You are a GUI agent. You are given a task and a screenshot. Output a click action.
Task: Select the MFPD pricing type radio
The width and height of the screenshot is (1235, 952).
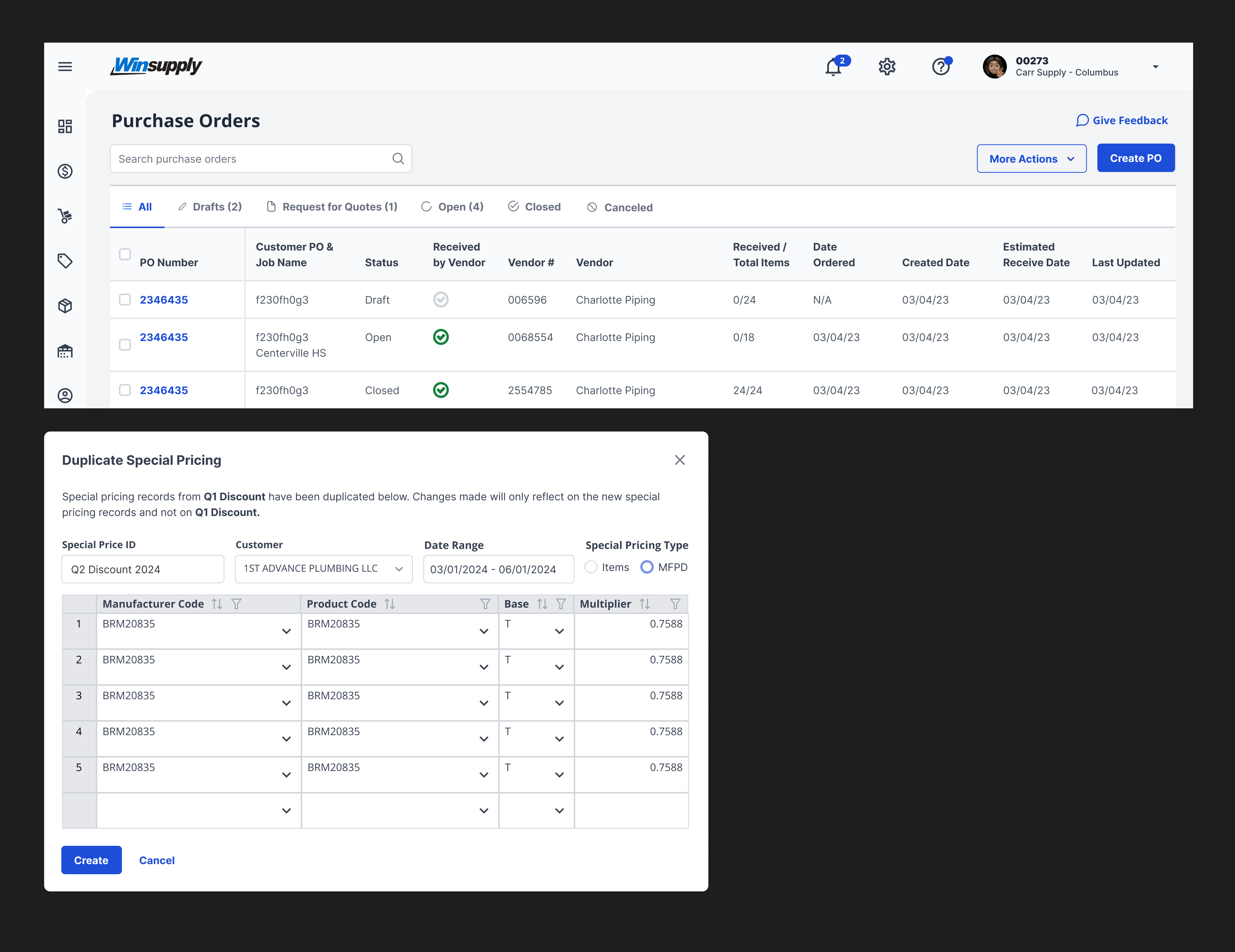click(647, 567)
